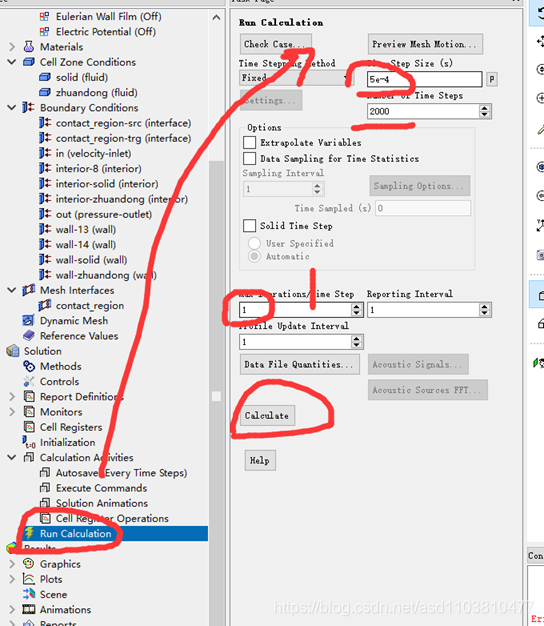
Task: Click the Calculate button
Action: pos(267,416)
